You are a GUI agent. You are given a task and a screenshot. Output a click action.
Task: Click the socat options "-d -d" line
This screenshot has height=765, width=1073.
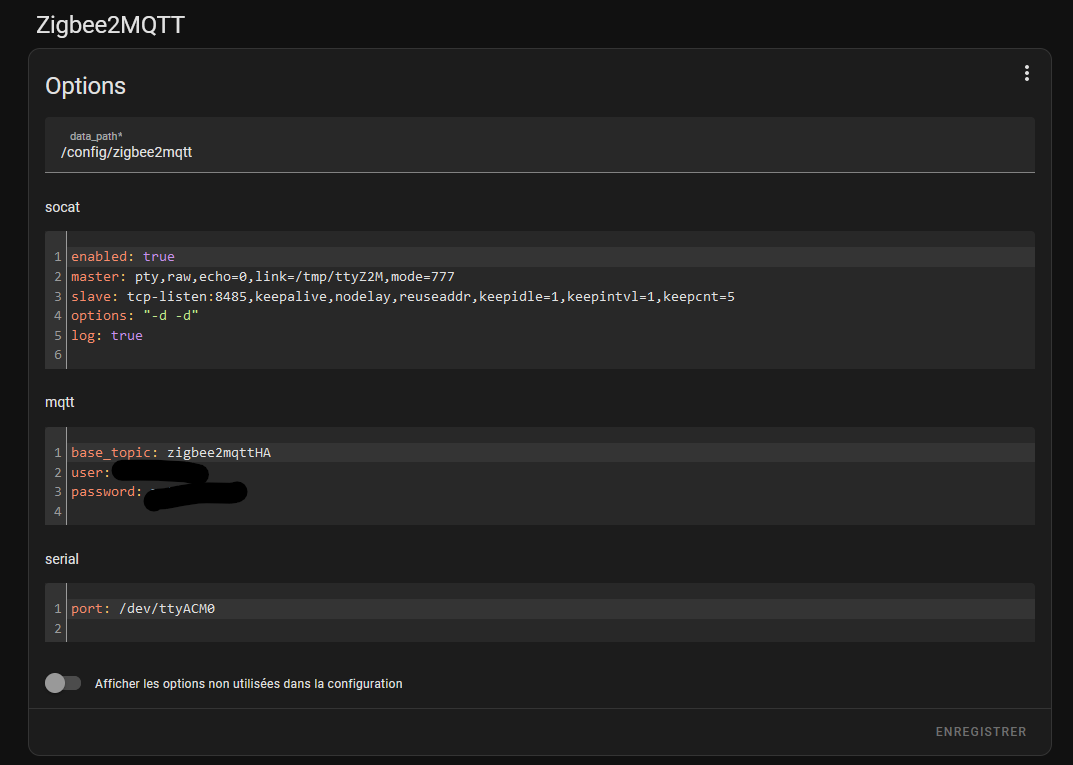pyautogui.click(x=135, y=316)
